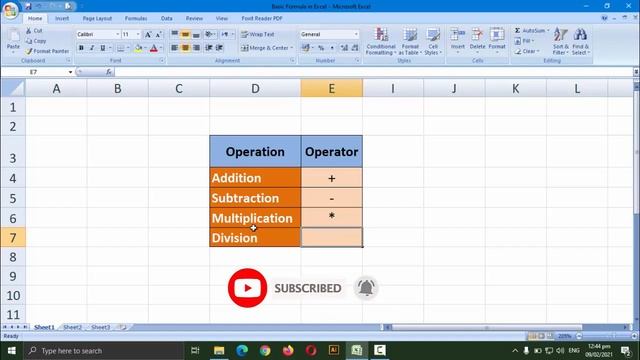Decrease decimal places
640x360 pixels.
(355, 48)
